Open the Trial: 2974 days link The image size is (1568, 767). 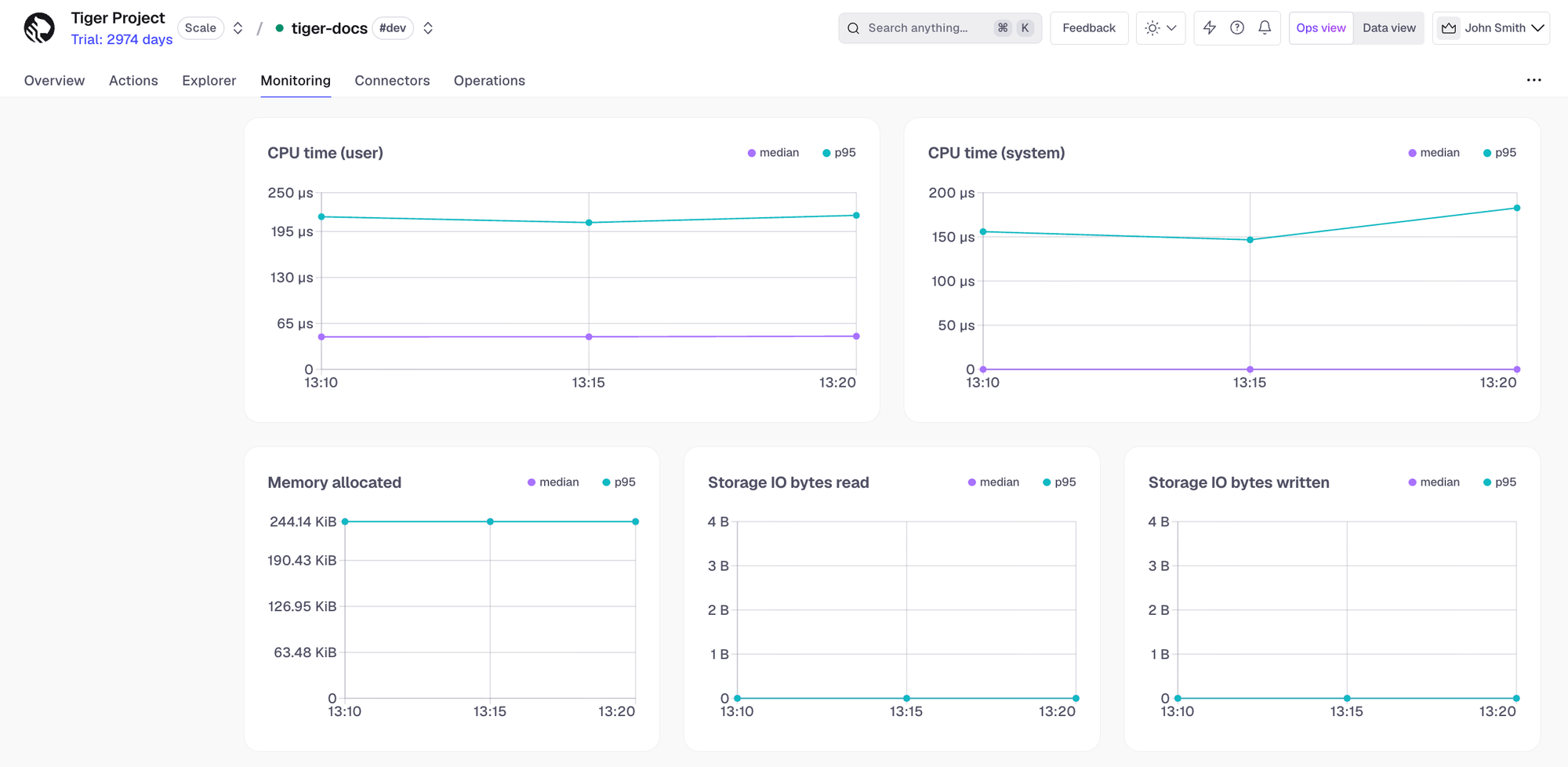[x=122, y=39]
